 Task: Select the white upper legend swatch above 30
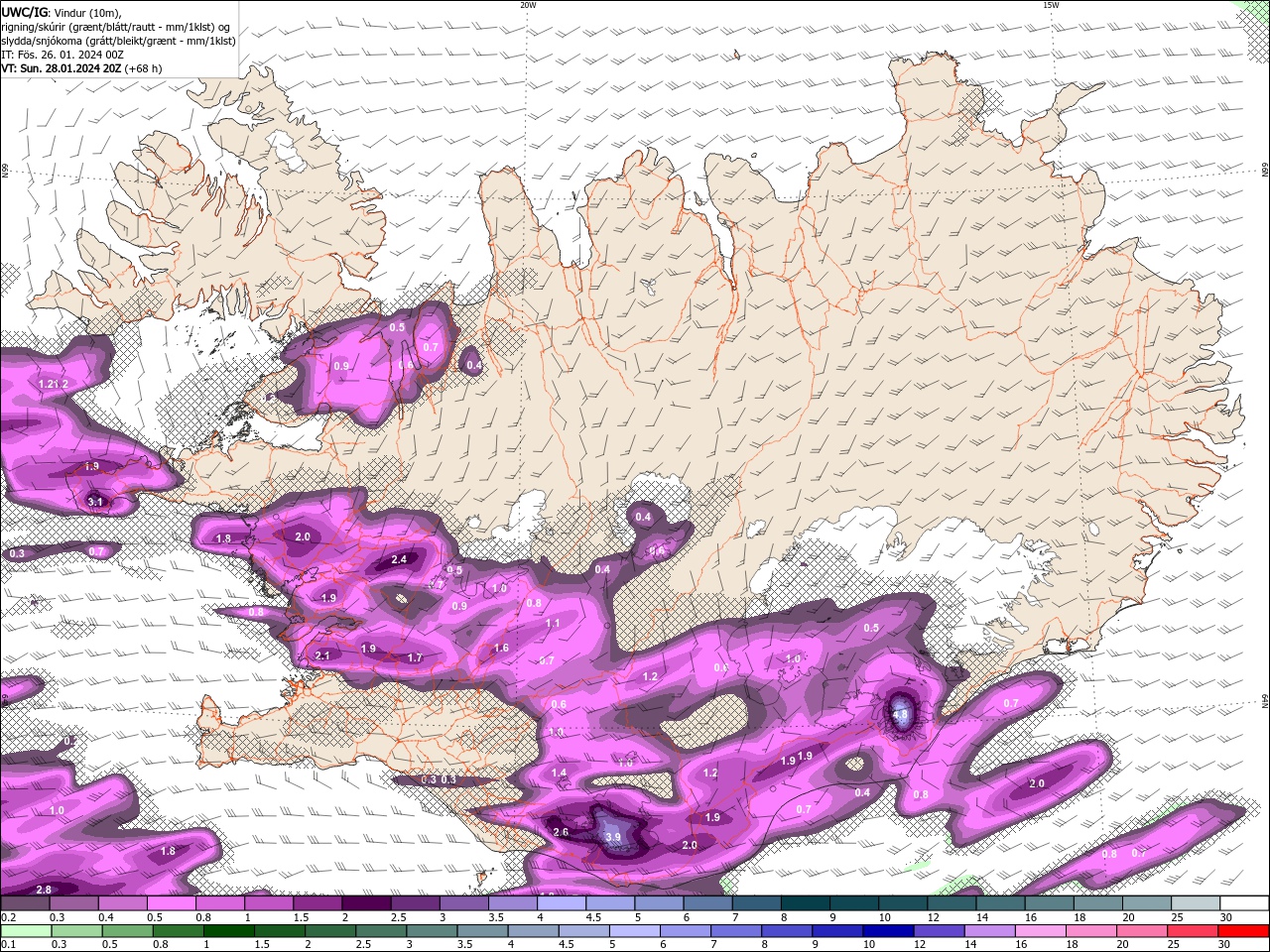tap(1245, 903)
